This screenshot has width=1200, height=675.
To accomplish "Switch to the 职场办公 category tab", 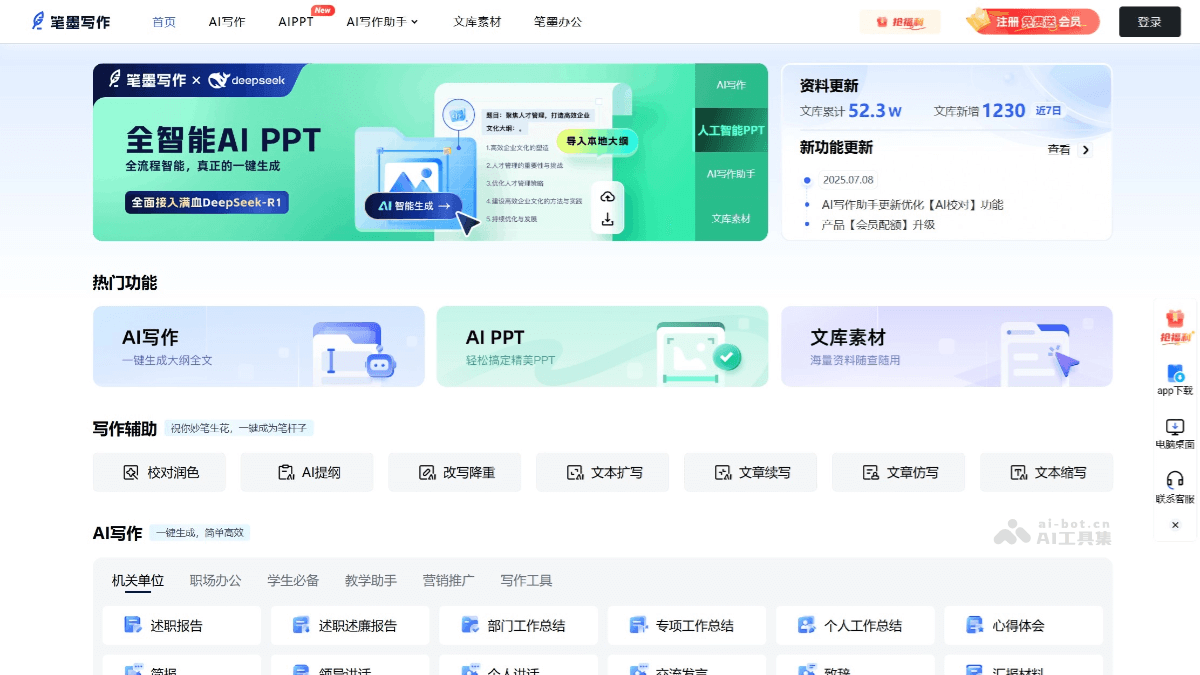I will coord(215,580).
